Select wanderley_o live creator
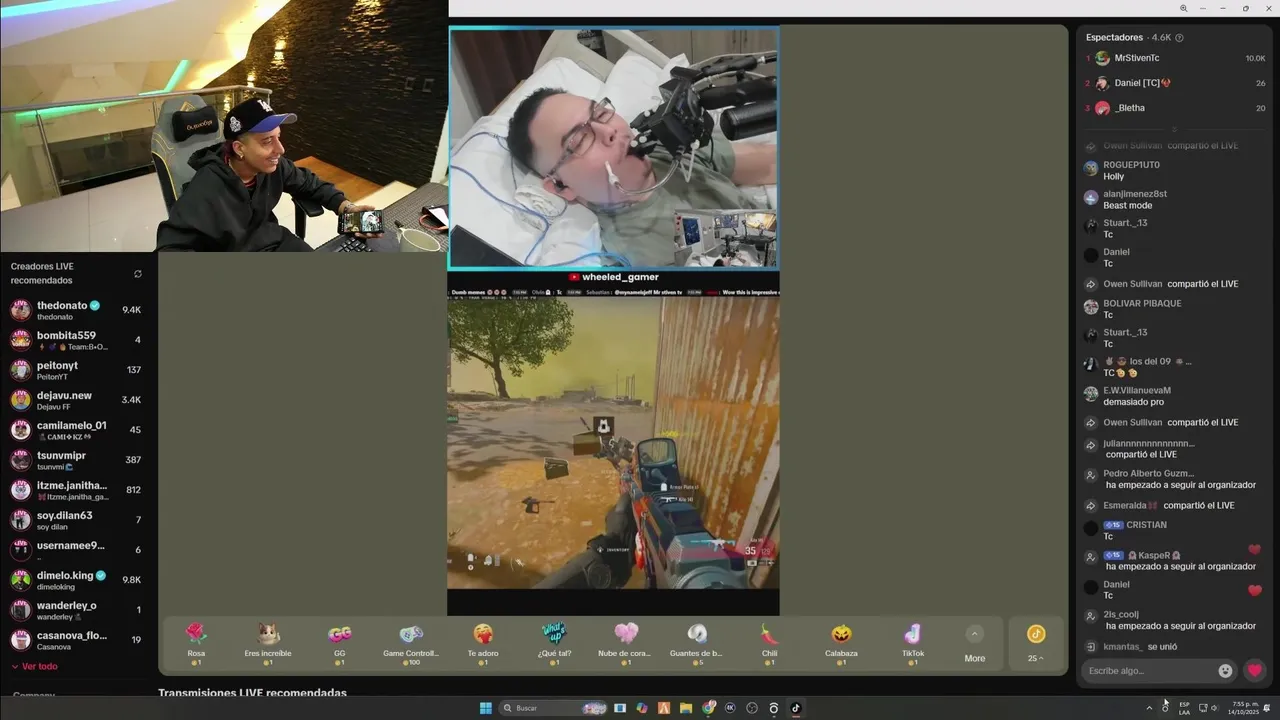 (76, 610)
